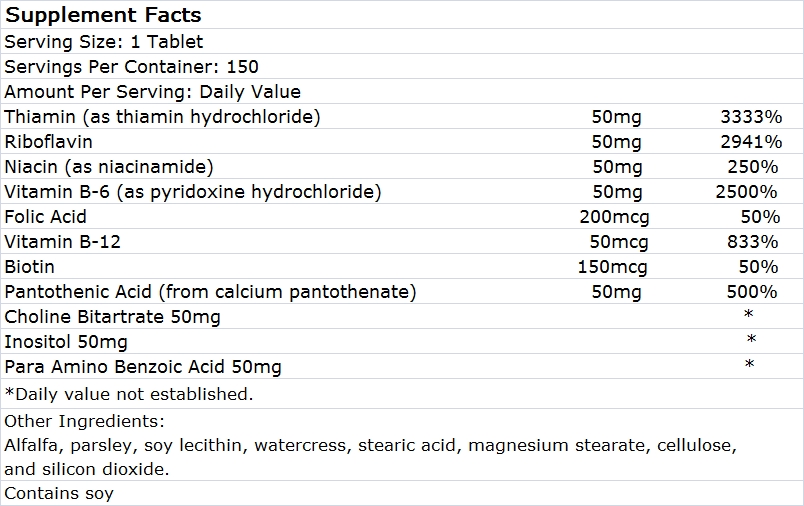Click the Vitamin B-12 row label
This screenshot has height=506, width=804.
(x=56, y=242)
